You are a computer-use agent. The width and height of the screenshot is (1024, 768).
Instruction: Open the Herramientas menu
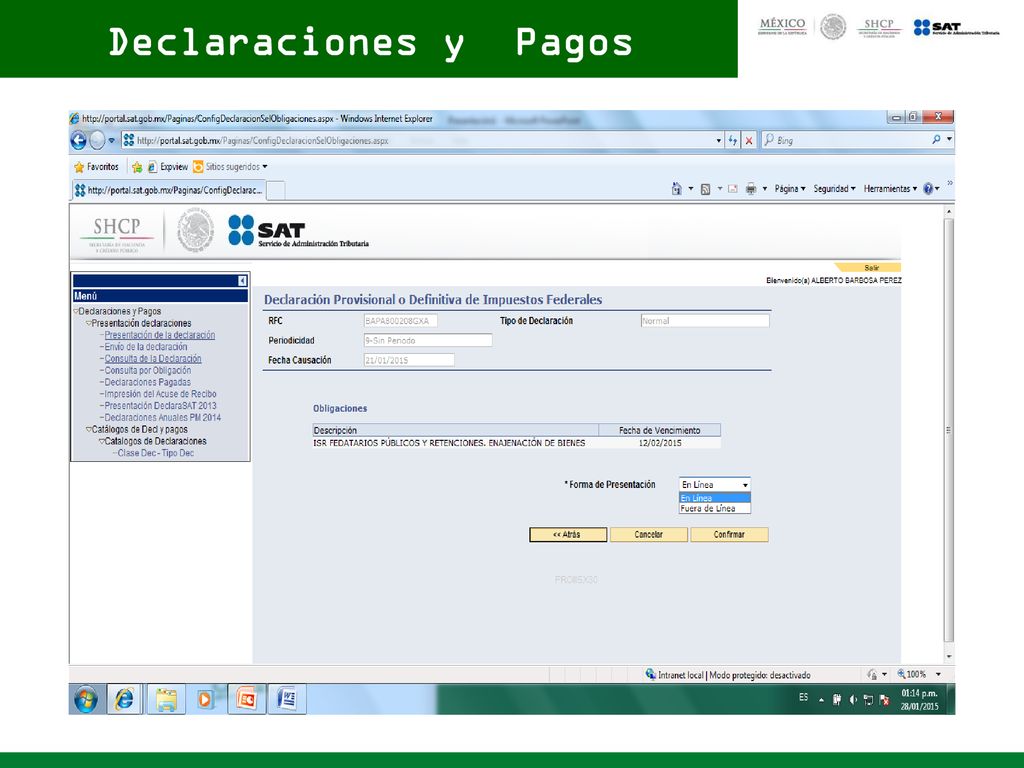(x=890, y=189)
